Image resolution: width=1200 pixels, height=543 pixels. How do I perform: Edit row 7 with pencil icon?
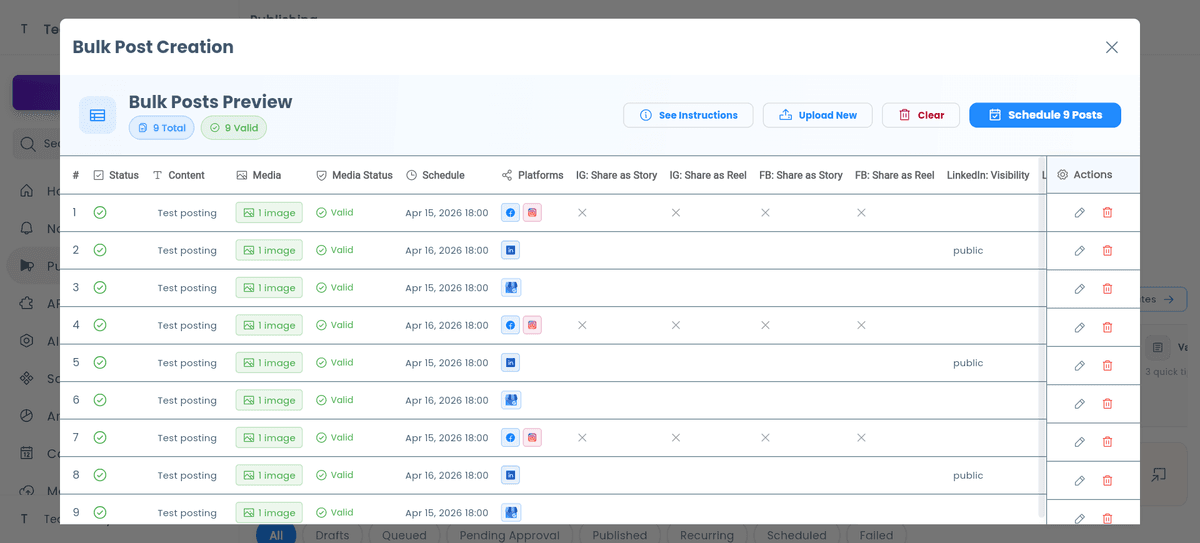[1079, 442]
